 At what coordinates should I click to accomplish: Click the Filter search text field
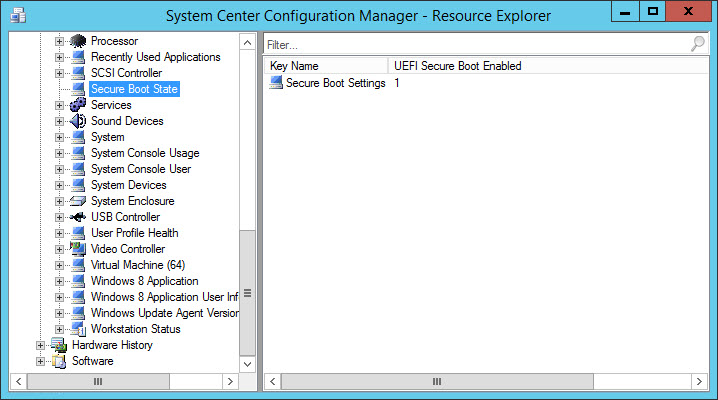pos(475,45)
